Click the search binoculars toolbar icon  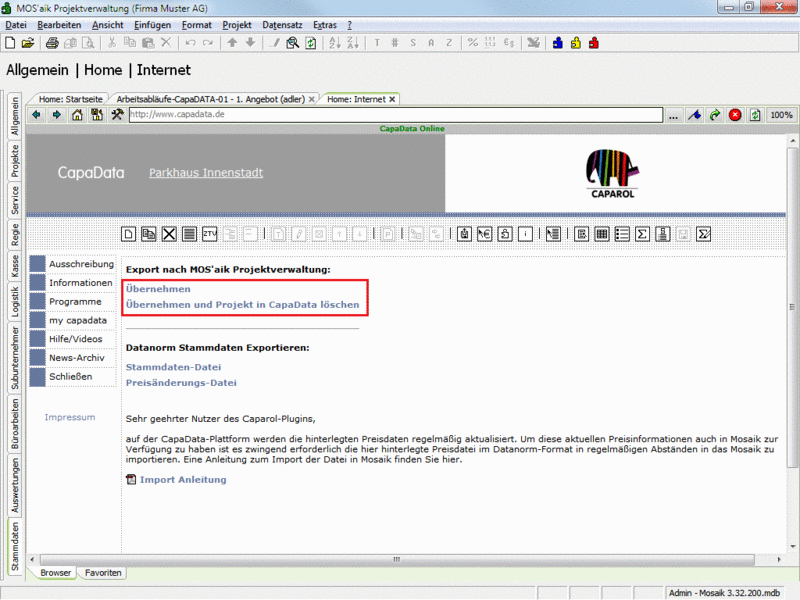click(x=292, y=43)
